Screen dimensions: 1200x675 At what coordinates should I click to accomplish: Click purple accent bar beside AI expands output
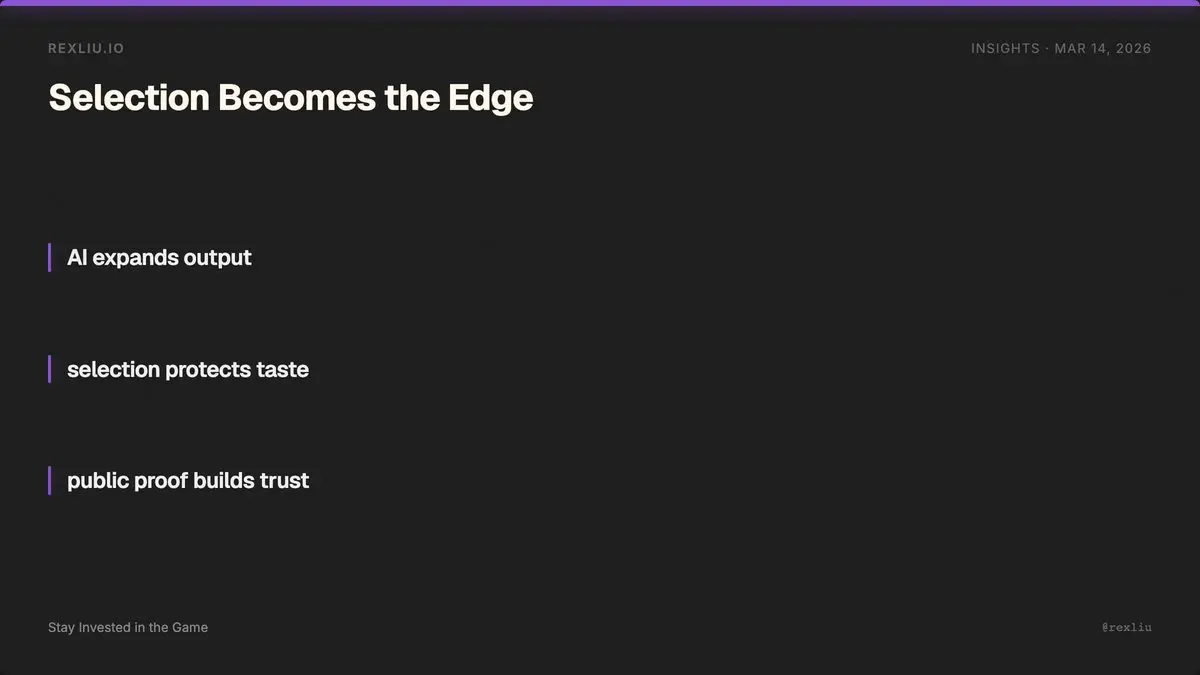49,257
